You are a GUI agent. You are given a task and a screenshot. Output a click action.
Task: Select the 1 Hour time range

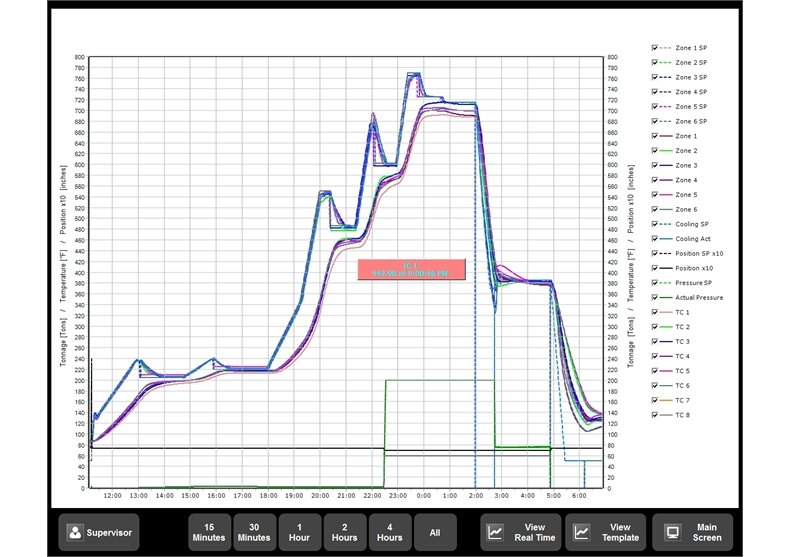(x=299, y=533)
